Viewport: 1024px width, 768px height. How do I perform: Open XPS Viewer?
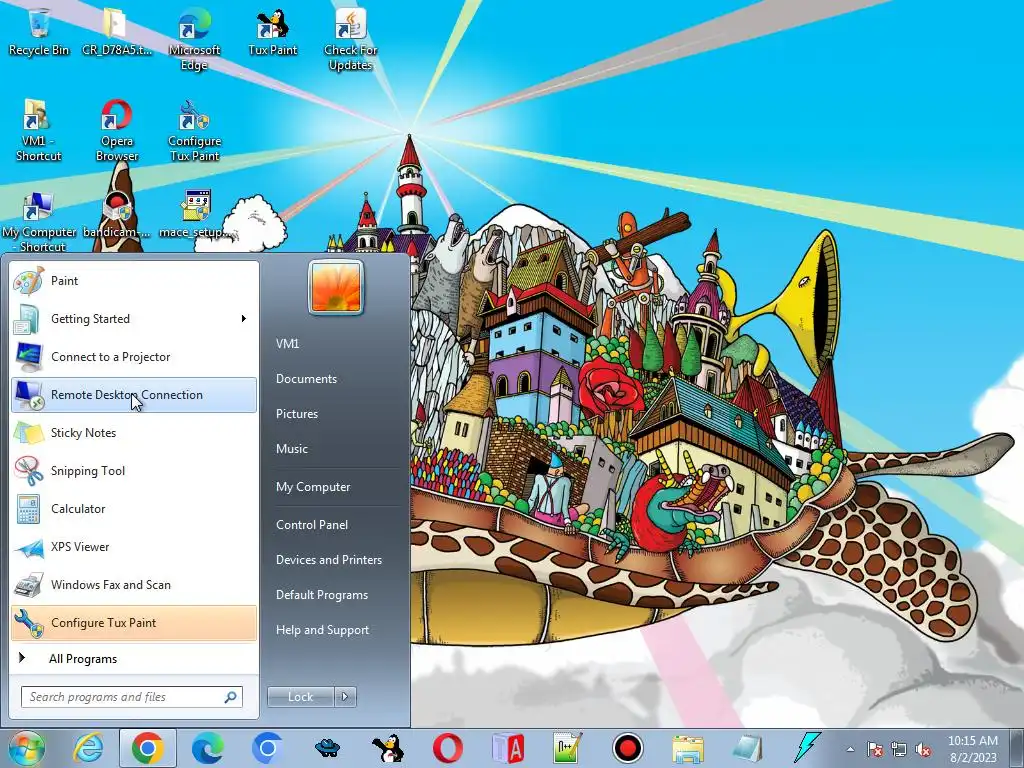click(134, 547)
